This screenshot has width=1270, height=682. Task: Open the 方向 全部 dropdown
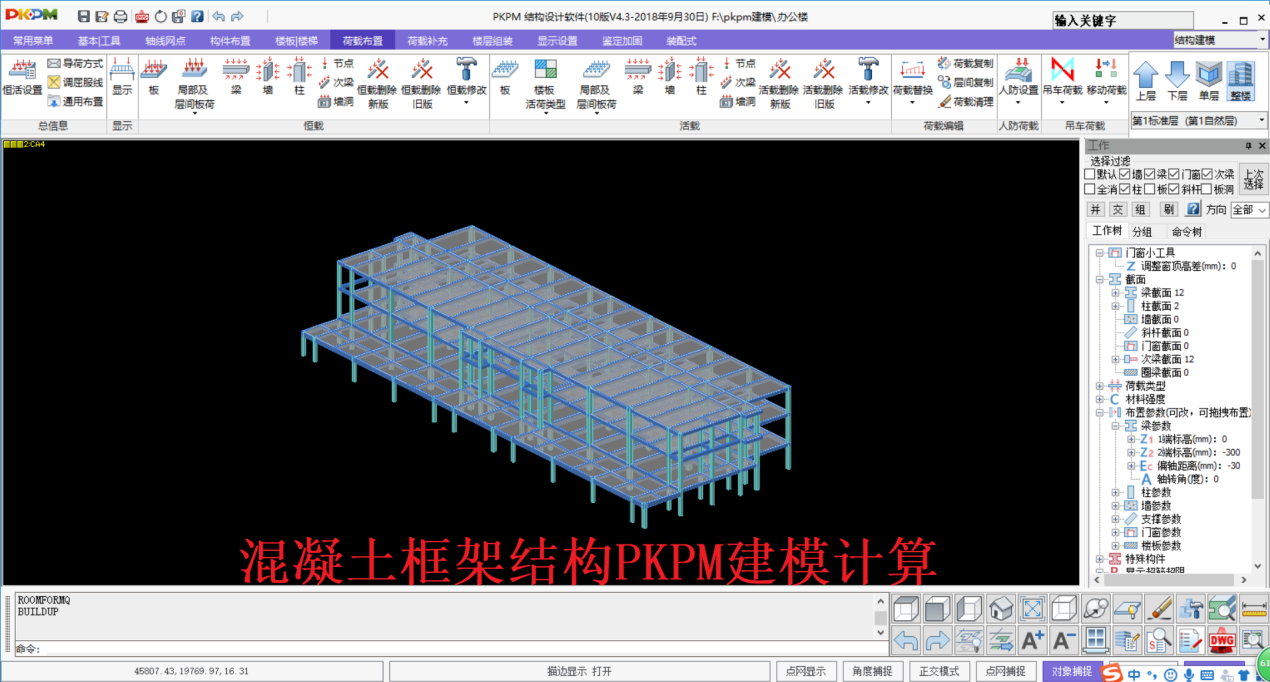click(1249, 210)
